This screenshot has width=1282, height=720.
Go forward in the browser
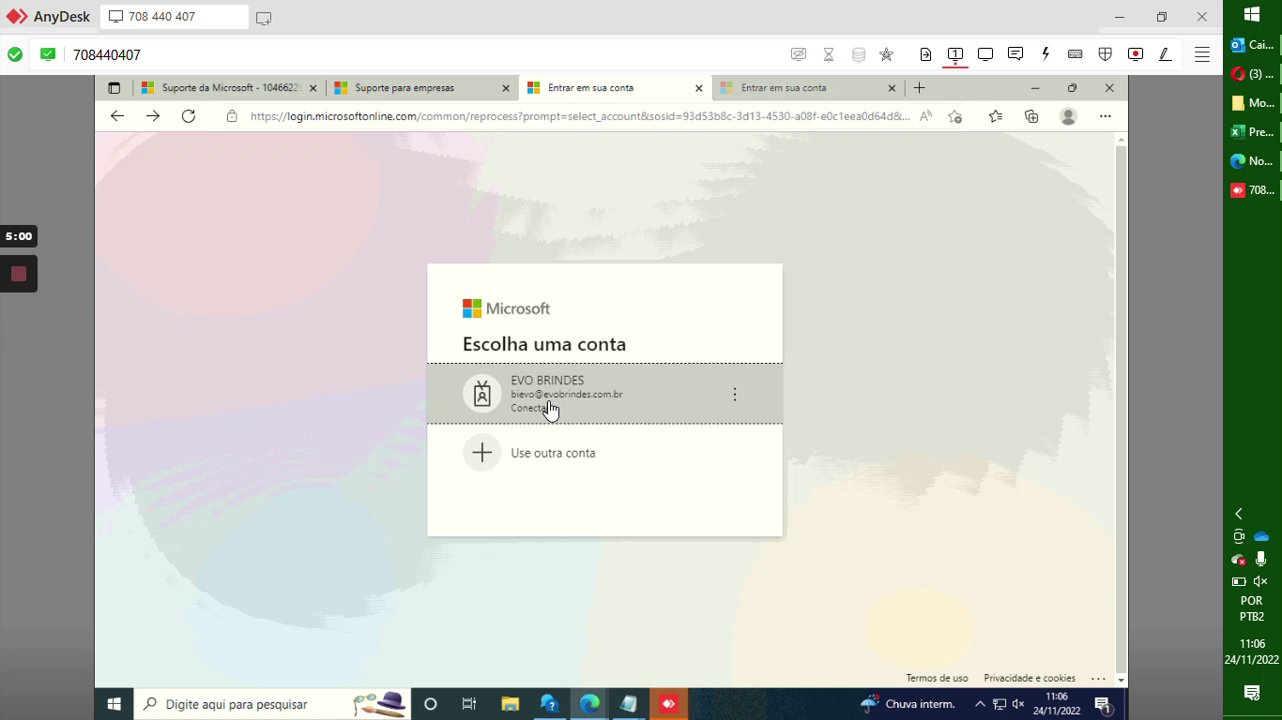click(152, 116)
